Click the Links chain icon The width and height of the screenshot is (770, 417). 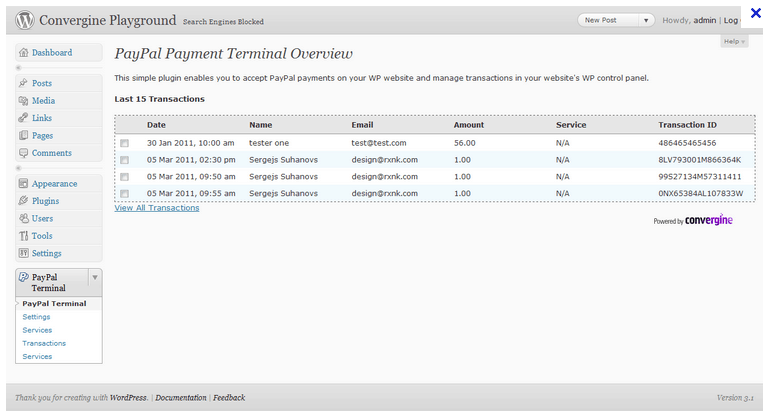coord(23,118)
